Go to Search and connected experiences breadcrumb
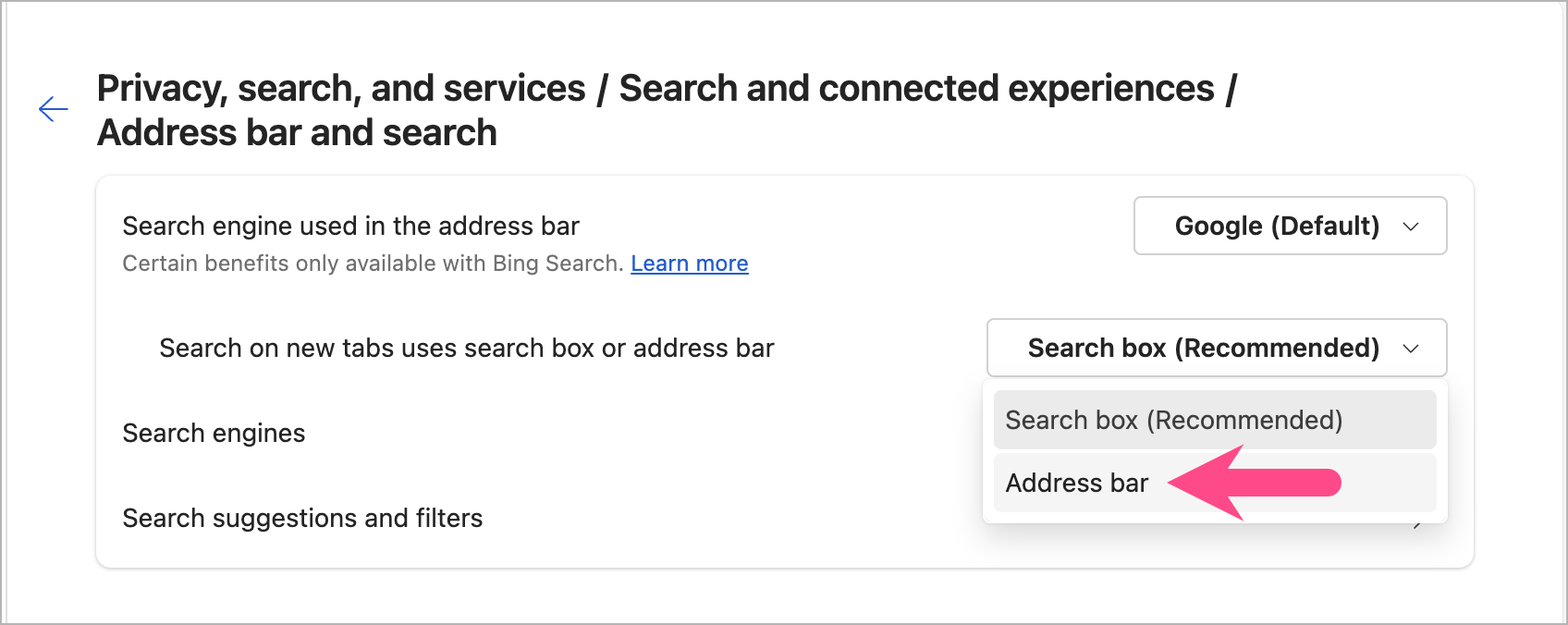This screenshot has height=625, width=1568. pyautogui.click(x=916, y=89)
